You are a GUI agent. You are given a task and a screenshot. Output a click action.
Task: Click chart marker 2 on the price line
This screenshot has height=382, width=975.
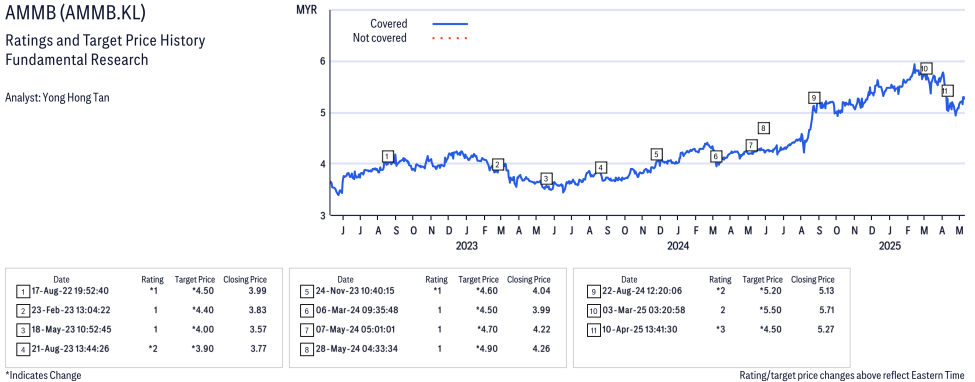pyautogui.click(x=497, y=165)
